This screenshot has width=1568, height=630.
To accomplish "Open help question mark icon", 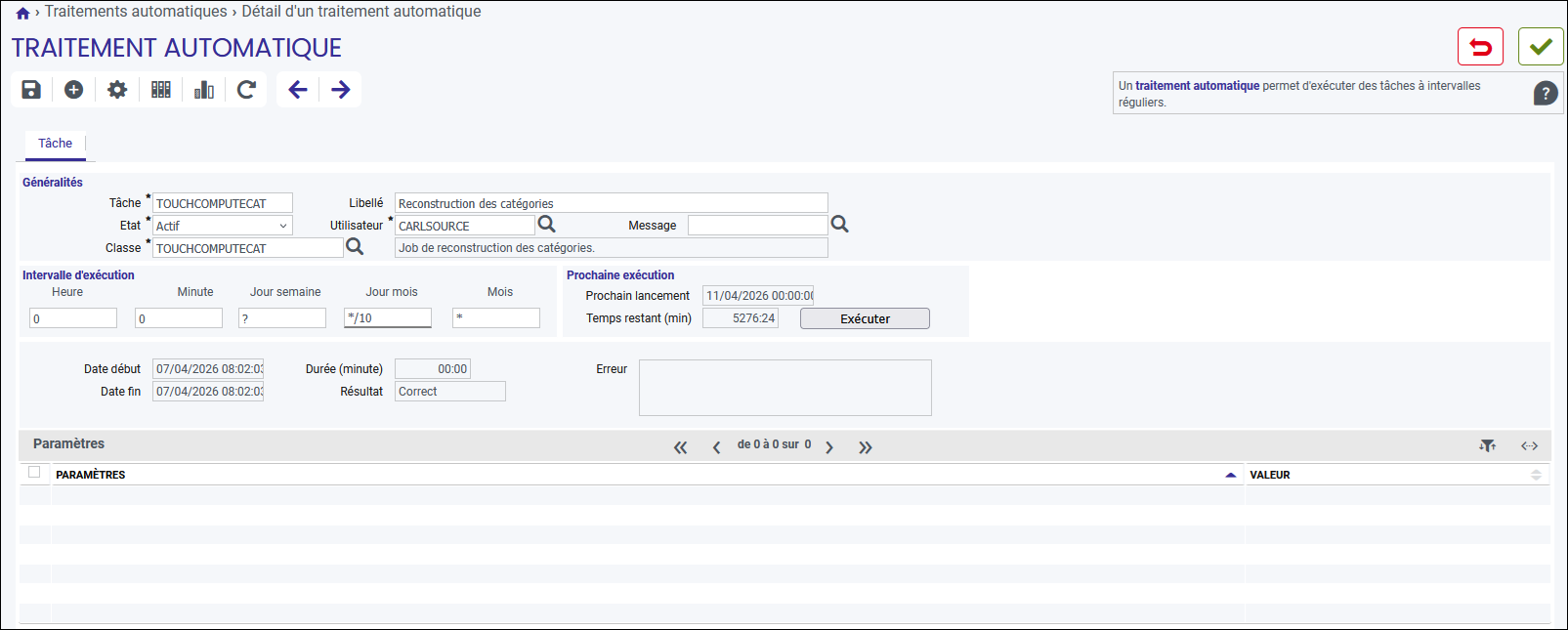I will point(1546,94).
